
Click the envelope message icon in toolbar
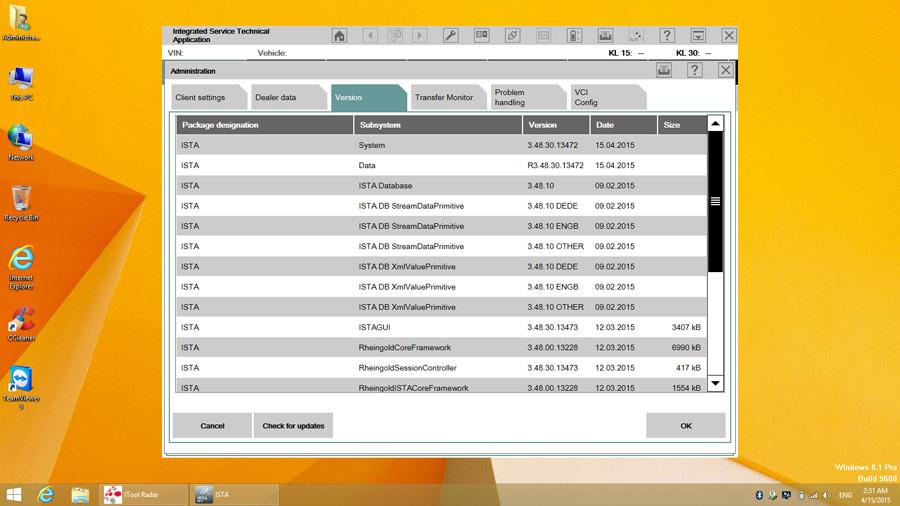tap(543, 36)
